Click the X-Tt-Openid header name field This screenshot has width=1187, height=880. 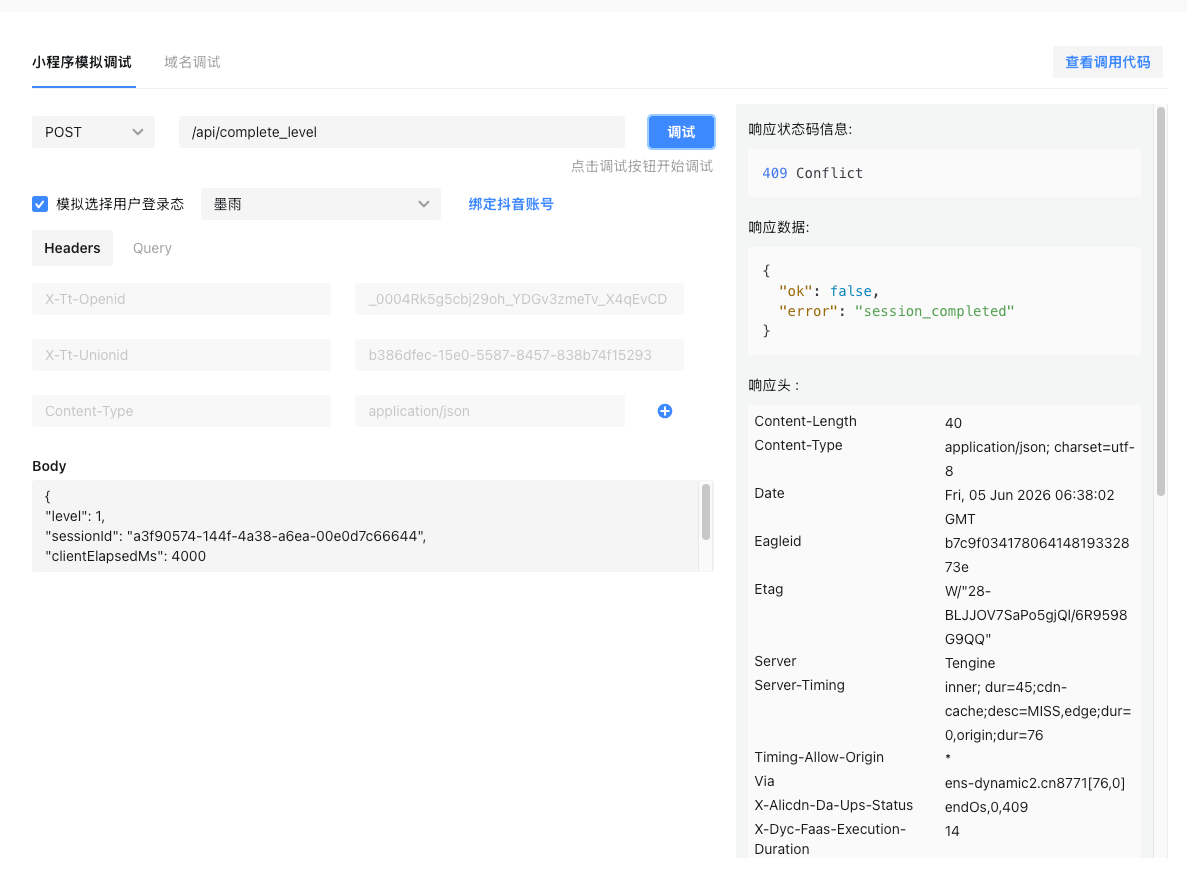181,299
